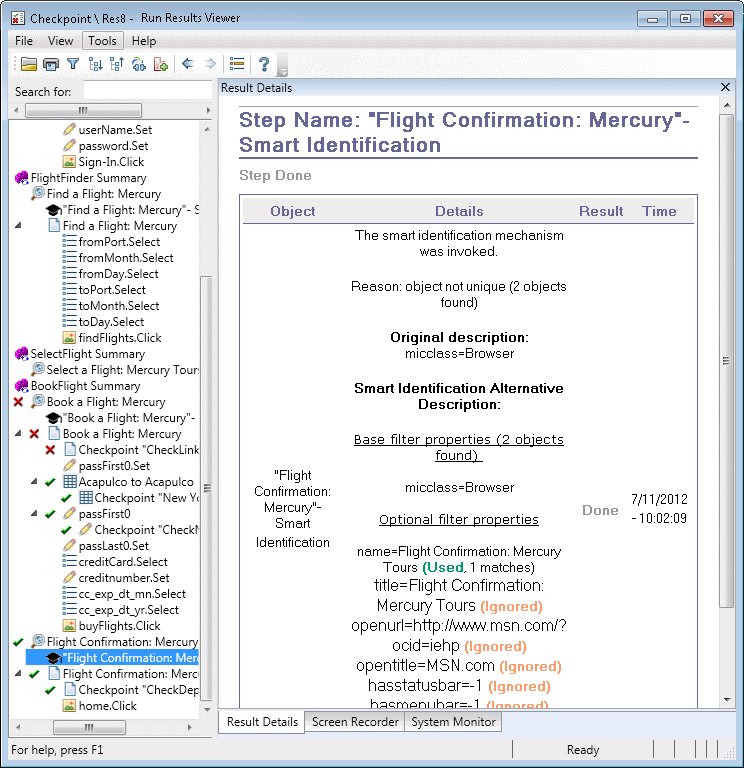
Task: Open the Tools menu
Action: 102,41
